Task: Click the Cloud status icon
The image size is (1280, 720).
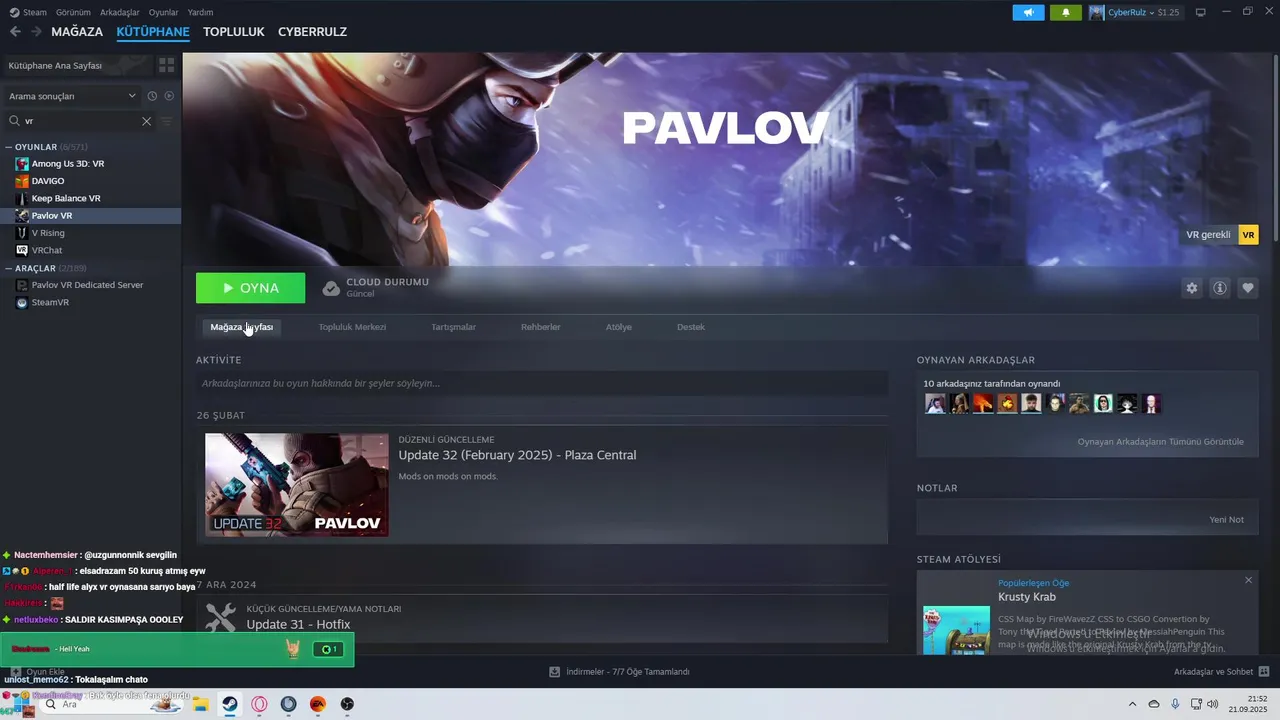Action: 331,288
